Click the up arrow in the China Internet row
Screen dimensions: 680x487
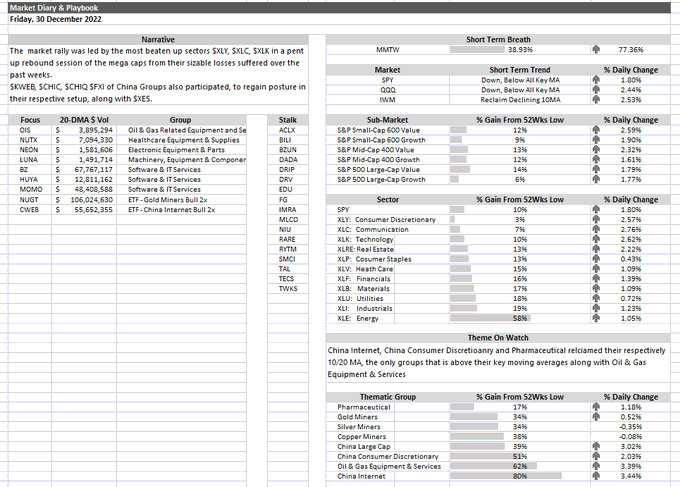click(596, 476)
